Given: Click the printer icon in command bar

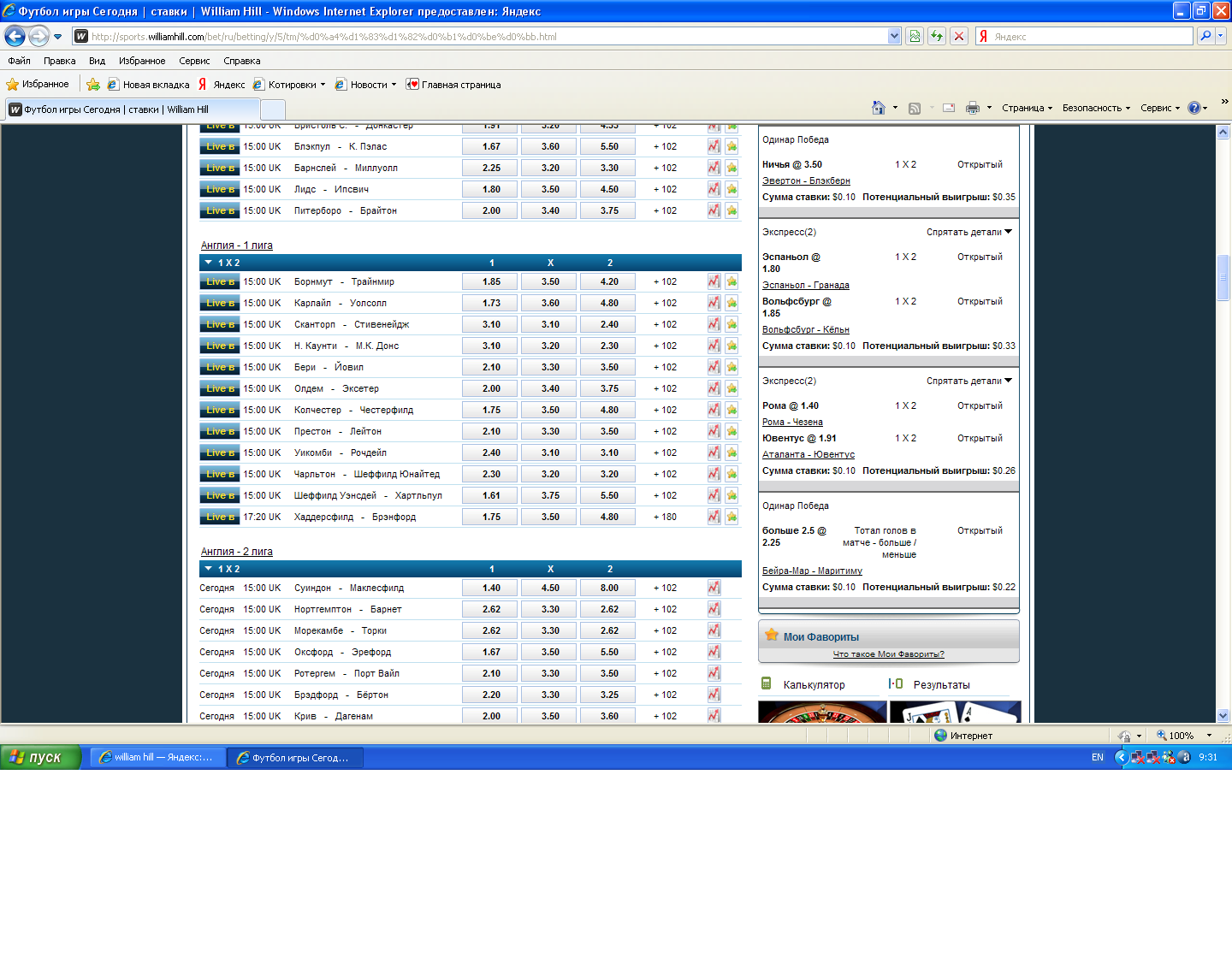Looking at the screenshot, I should point(973,108).
